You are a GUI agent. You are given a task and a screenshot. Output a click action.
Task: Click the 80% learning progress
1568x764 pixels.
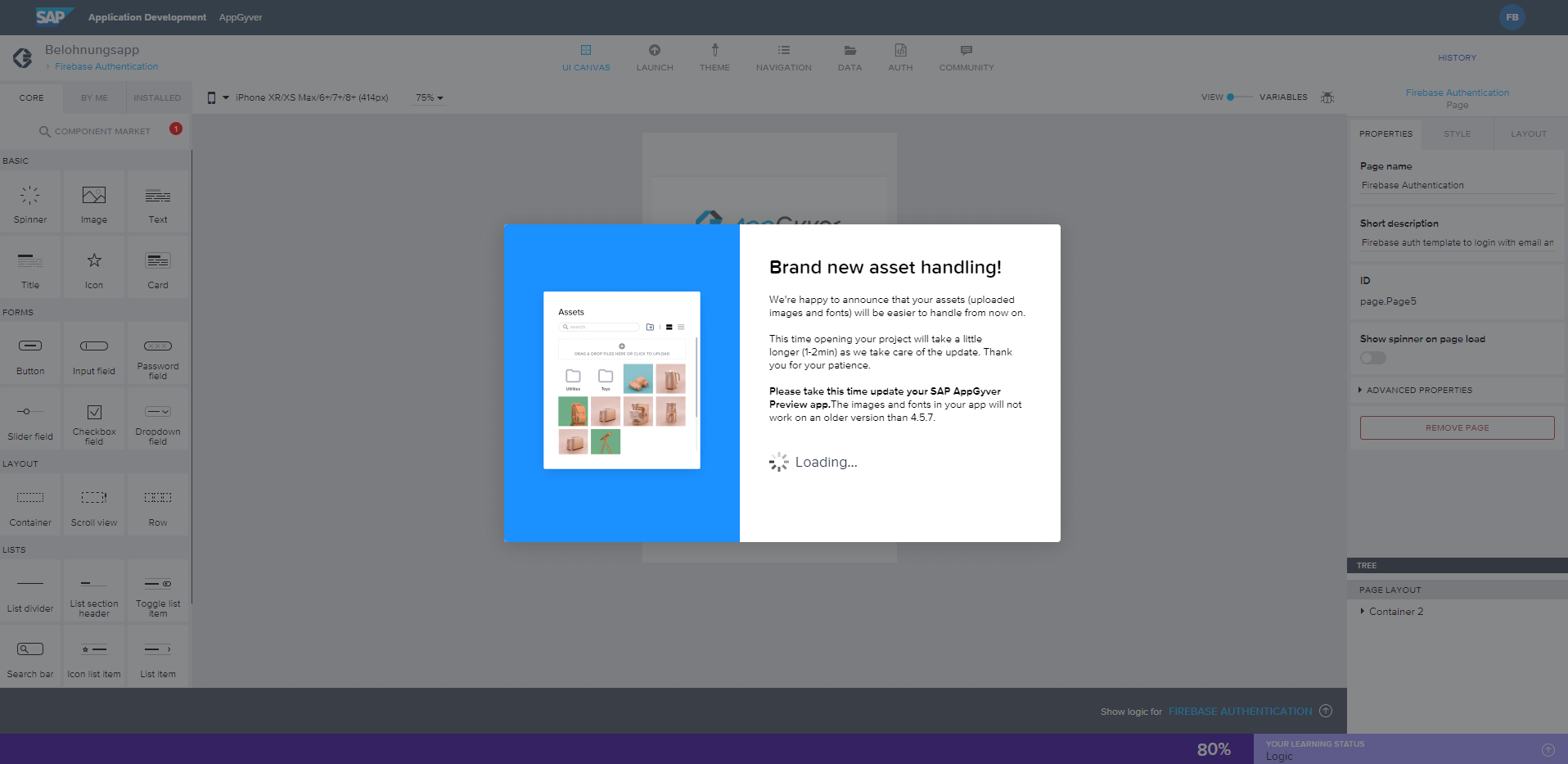pyautogui.click(x=1214, y=749)
